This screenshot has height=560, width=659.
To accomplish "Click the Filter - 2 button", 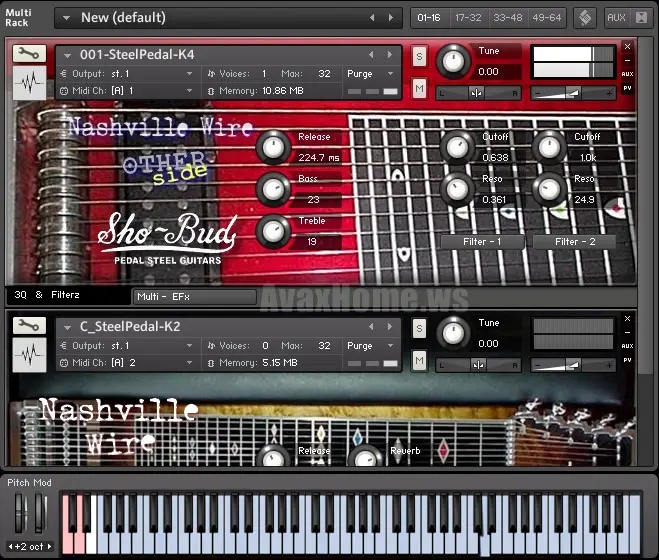I will tap(574, 242).
